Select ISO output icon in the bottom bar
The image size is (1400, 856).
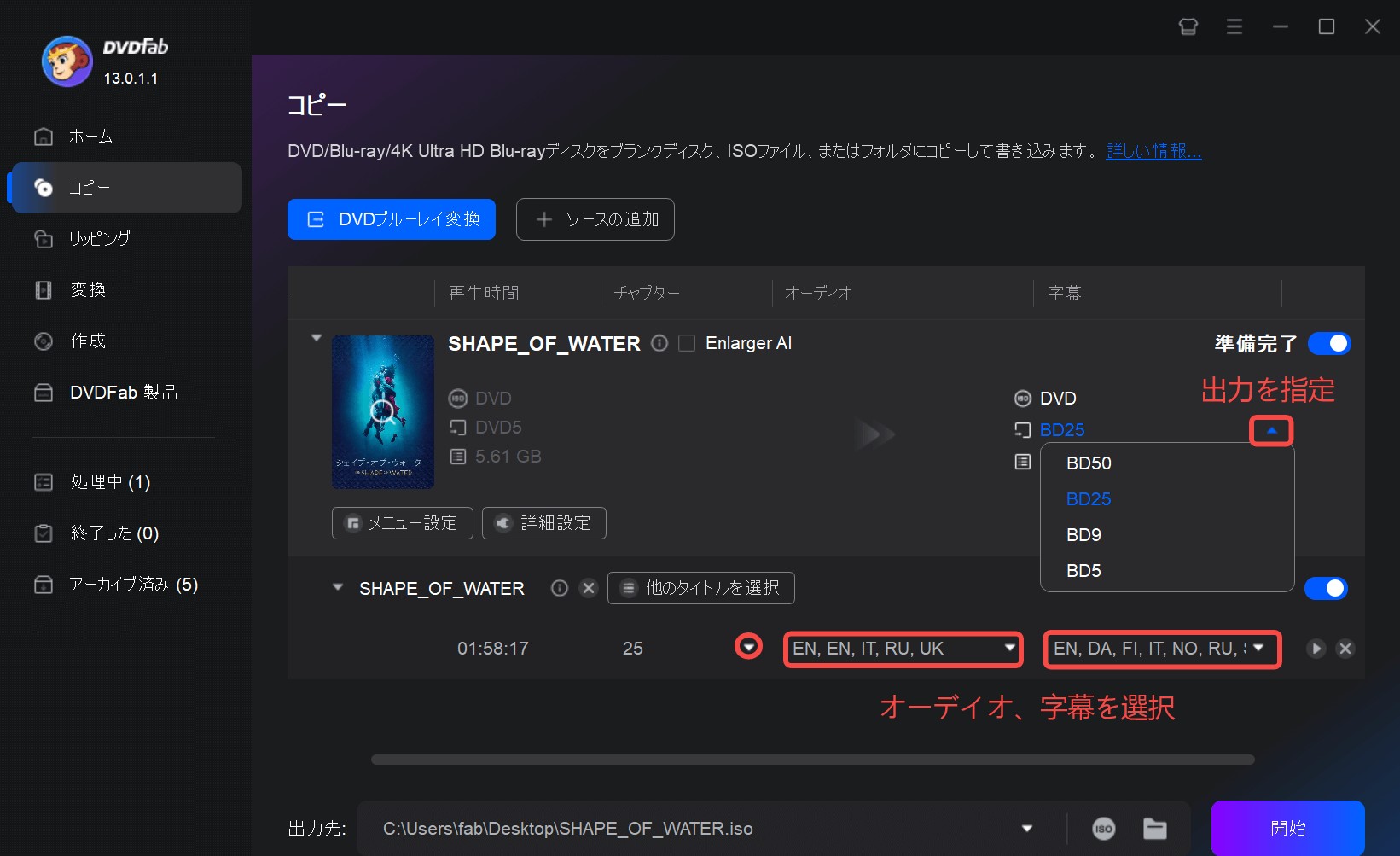pos(1103,828)
